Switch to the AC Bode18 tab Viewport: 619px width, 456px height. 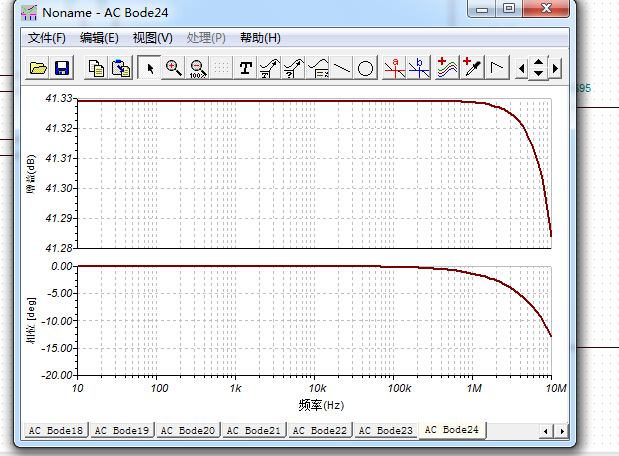(56, 430)
